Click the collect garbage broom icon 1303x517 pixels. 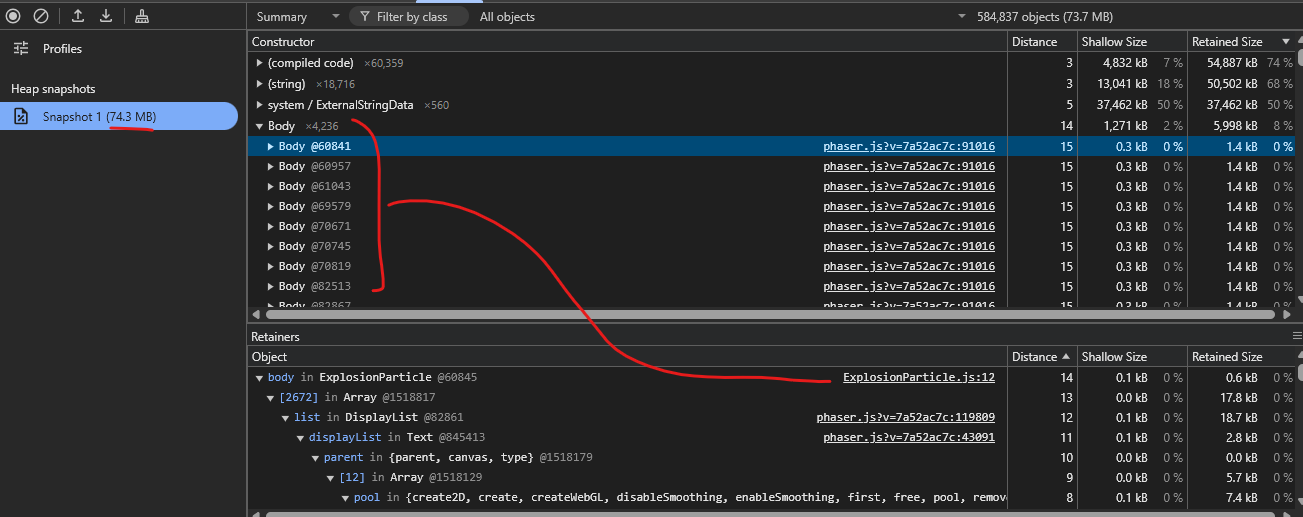(x=142, y=16)
